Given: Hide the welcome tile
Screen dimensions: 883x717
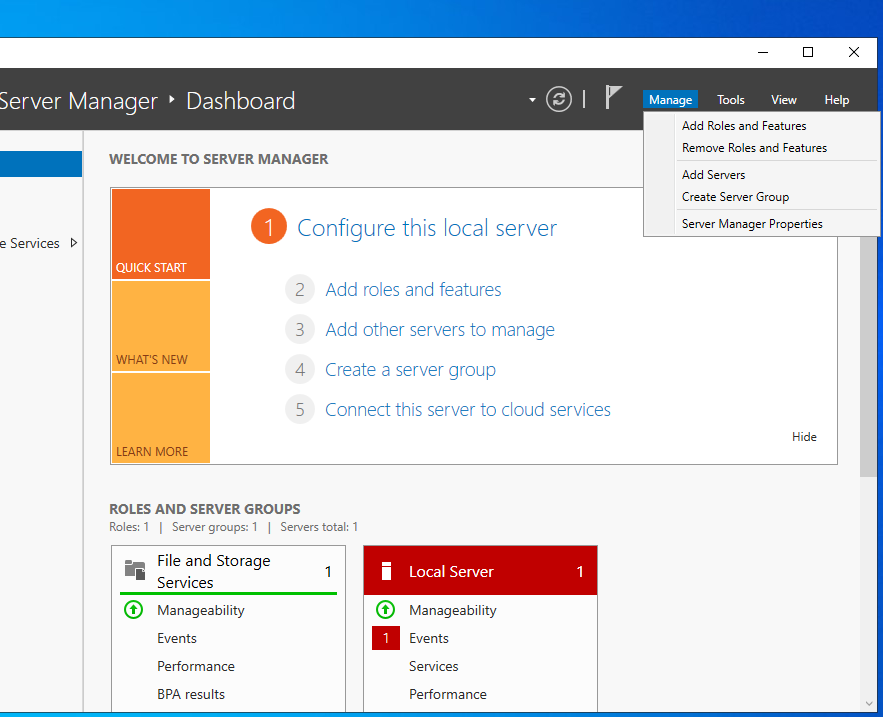Looking at the screenshot, I should 804,437.
